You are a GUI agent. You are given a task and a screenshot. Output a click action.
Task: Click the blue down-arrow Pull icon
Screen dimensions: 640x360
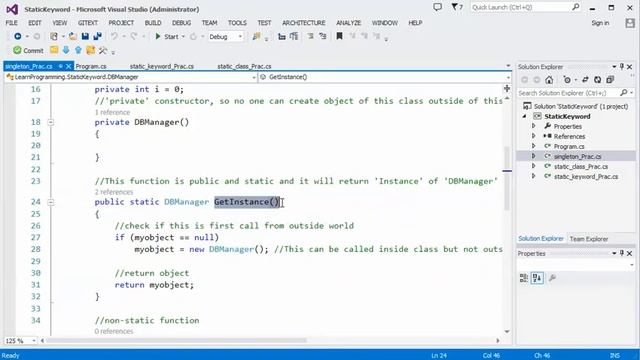tap(66, 50)
